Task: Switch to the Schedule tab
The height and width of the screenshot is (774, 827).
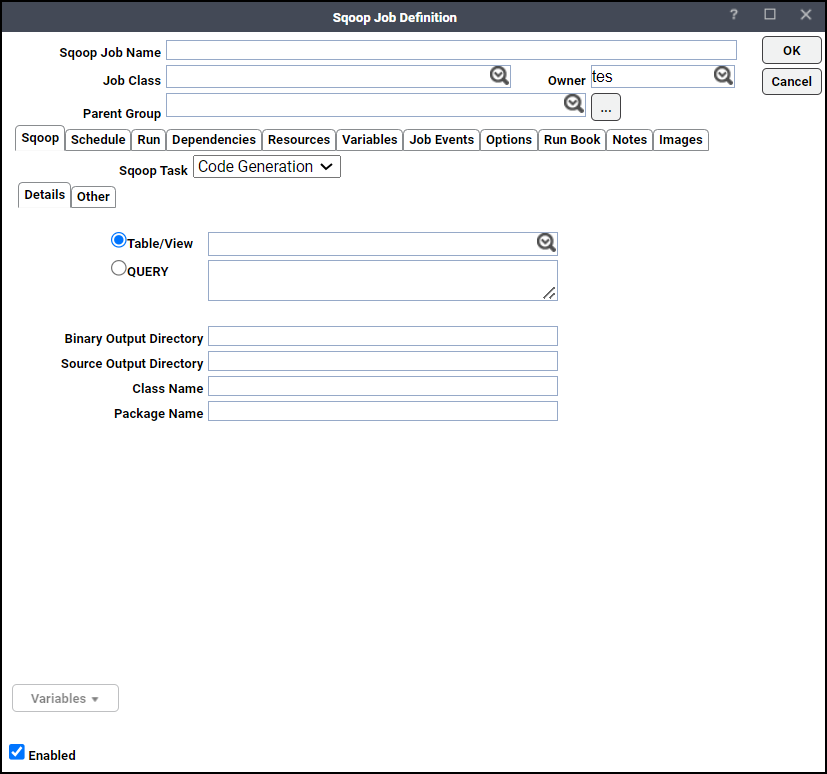Action: pyautogui.click(x=98, y=140)
